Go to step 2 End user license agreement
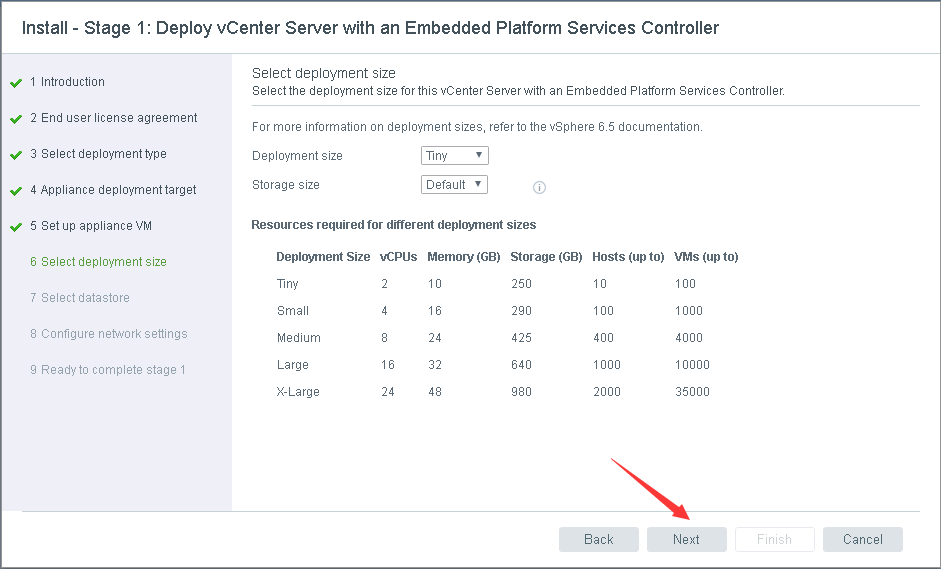 [113, 118]
